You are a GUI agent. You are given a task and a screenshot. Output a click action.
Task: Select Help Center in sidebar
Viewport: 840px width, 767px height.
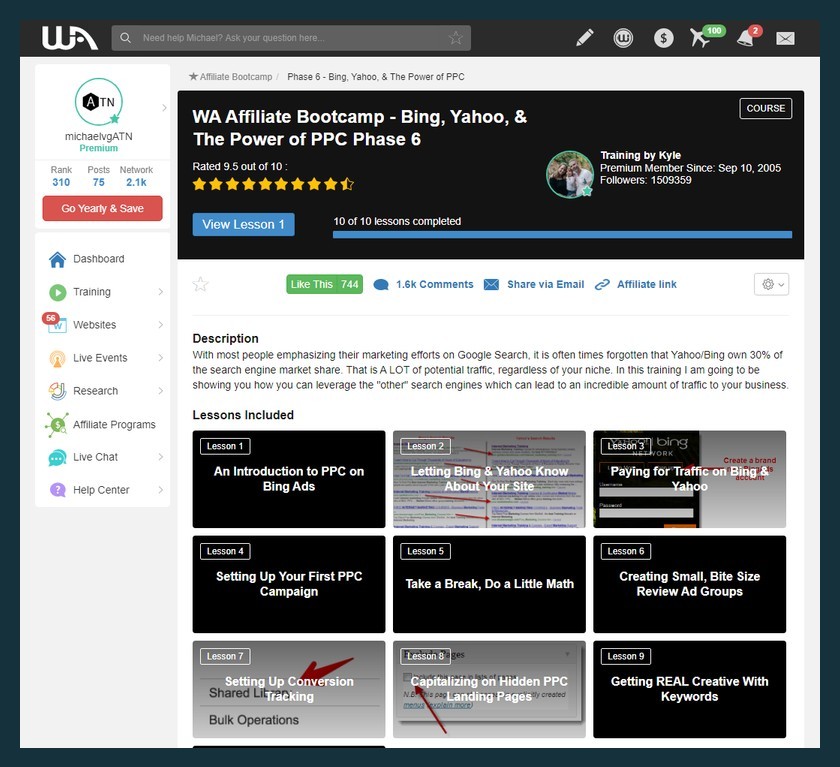pos(101,490)
